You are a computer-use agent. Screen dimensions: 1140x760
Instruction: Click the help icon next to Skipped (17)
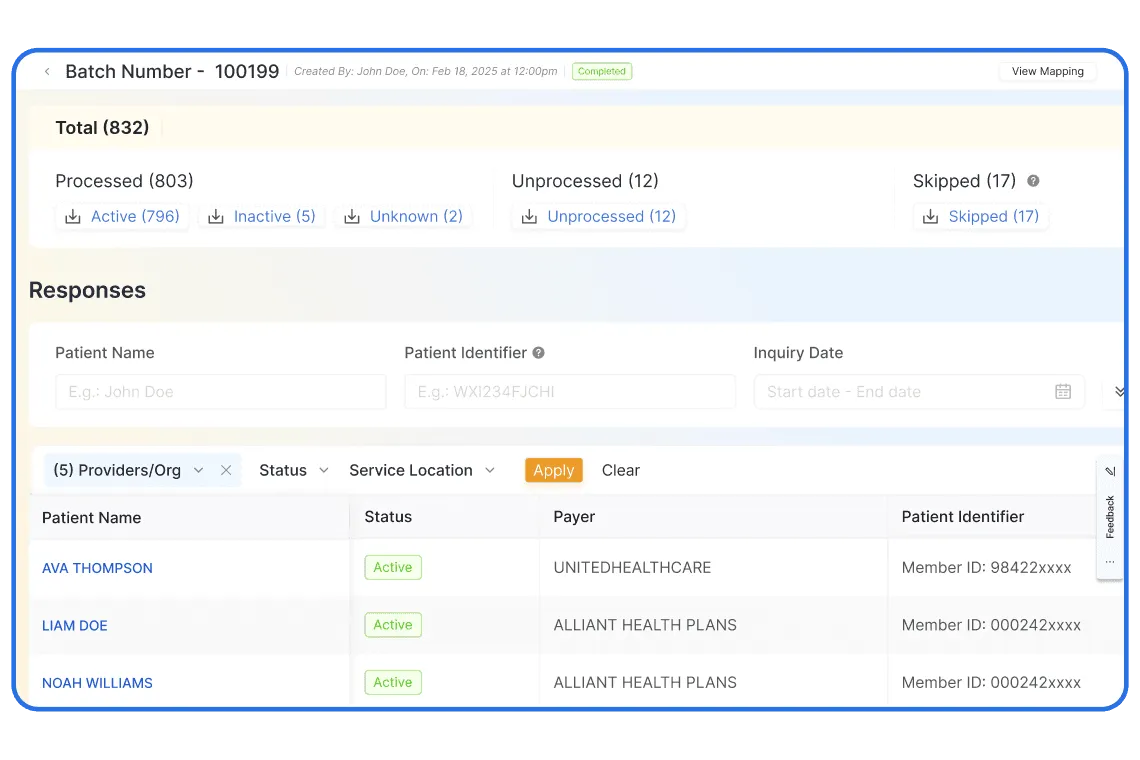point(1033,181)
